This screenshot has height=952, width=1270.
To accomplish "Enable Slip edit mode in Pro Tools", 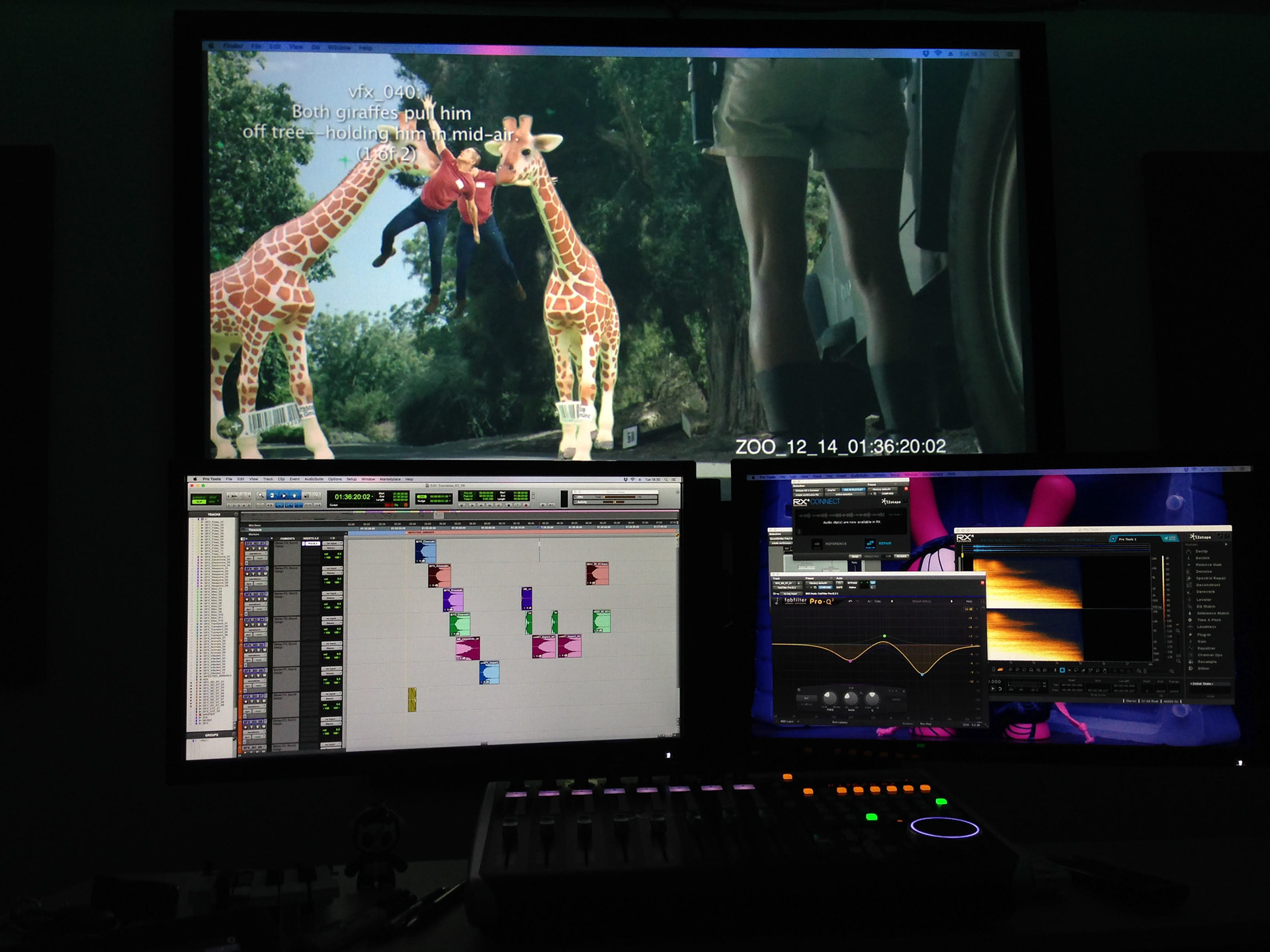I will (198, 502).
